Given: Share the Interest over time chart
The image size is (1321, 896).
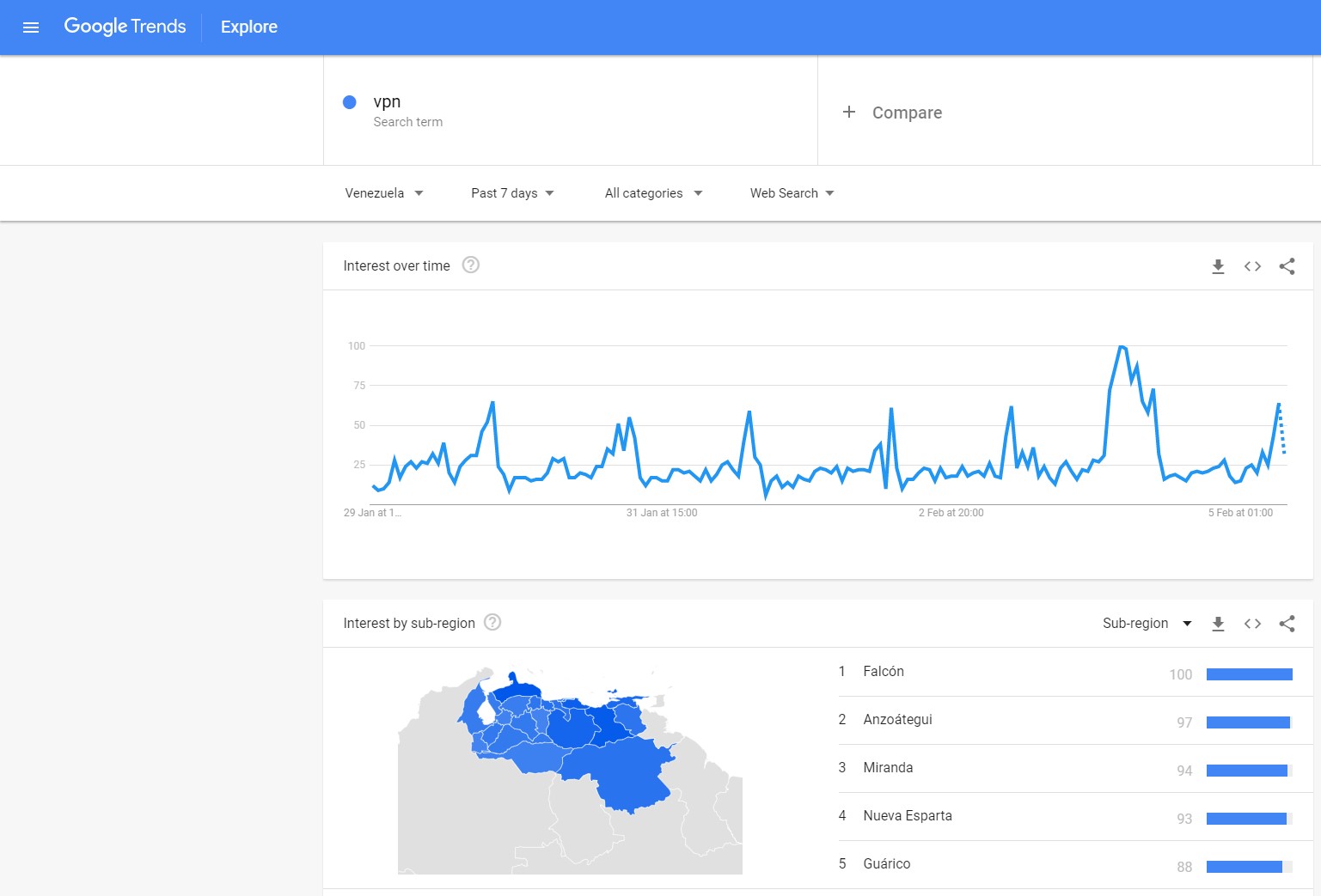Looking at the screenshot, I should pyautogui.click(x=1287, y=266).
